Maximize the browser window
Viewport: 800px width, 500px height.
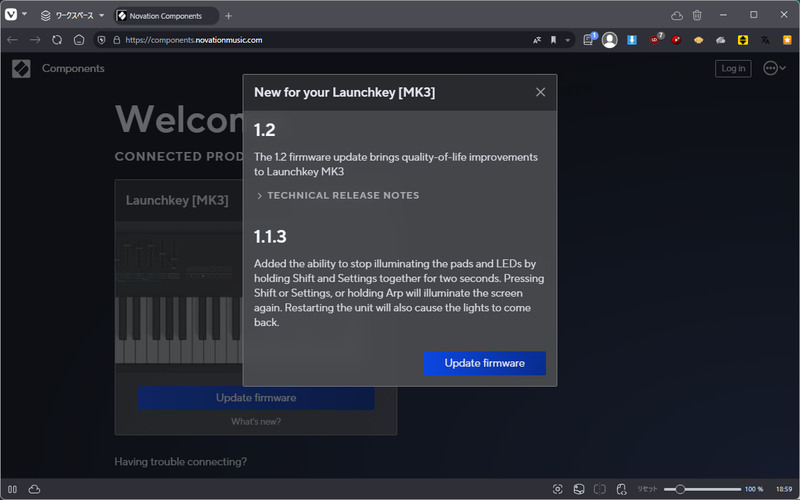(754, 15)
